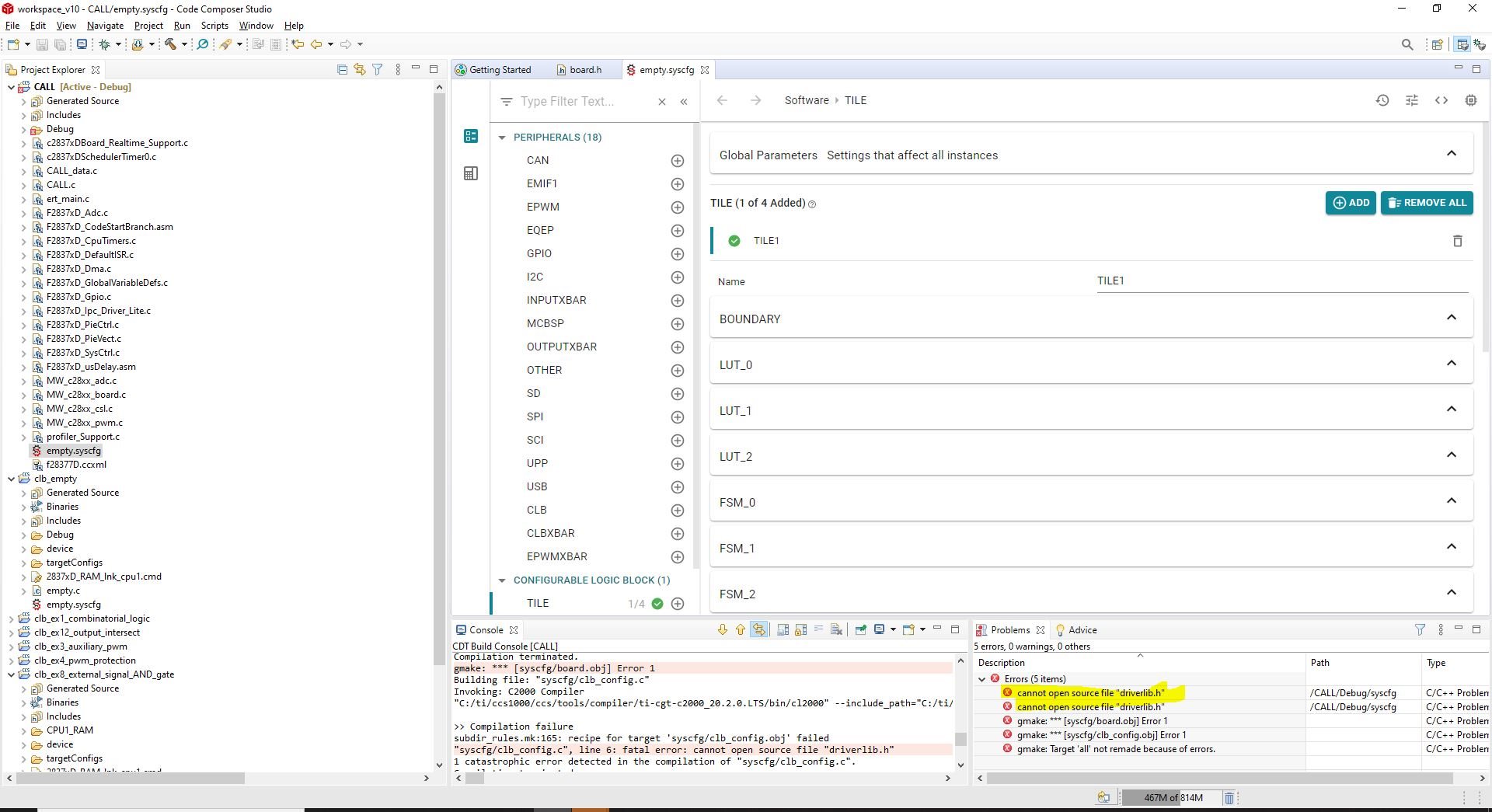Screen dimensions: 1492x812
Task: Toggle the LUT_0 section chevron
Action: [x=1452, y=364]
